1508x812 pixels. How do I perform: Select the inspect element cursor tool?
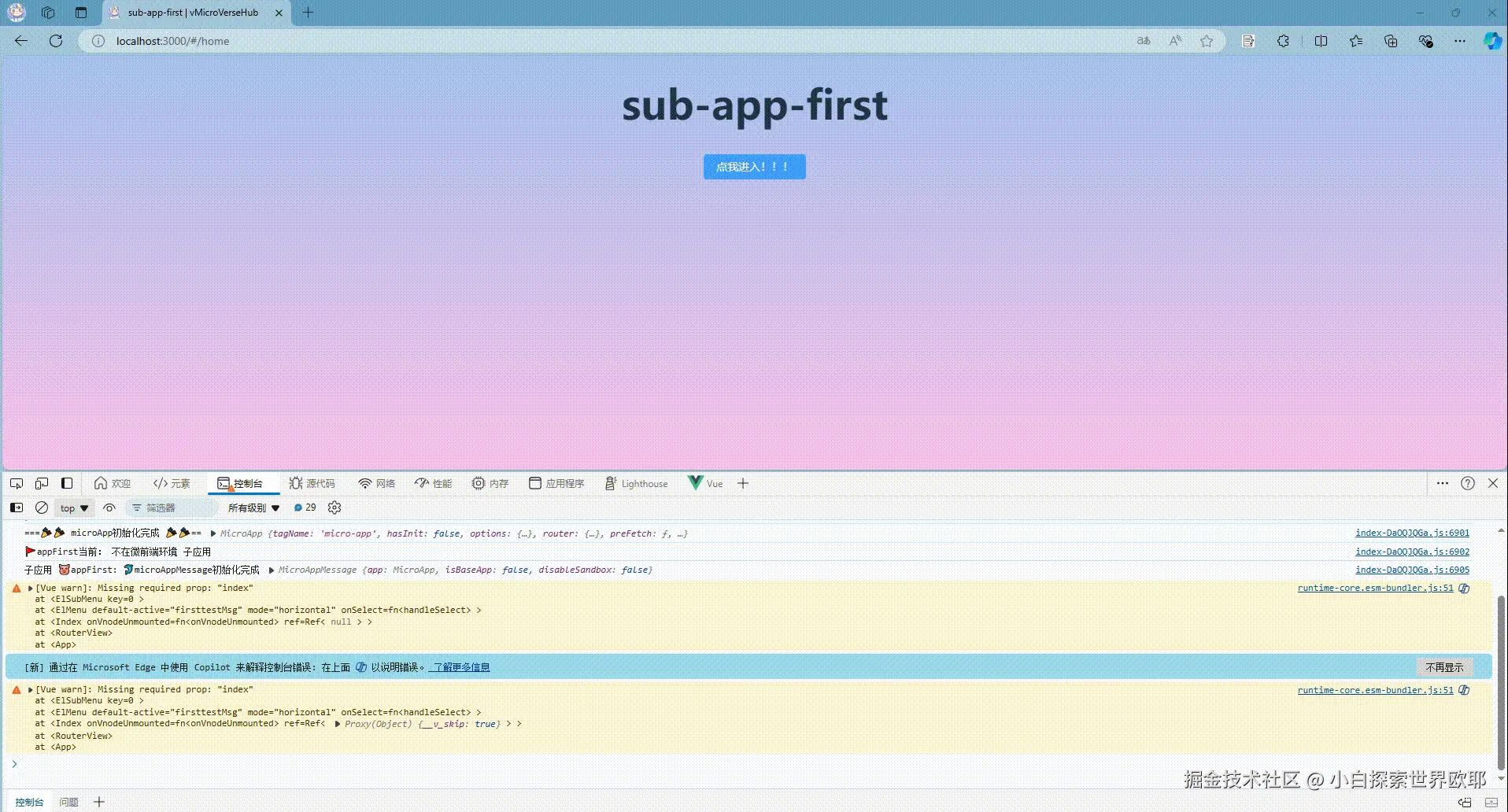coord(16,482)
